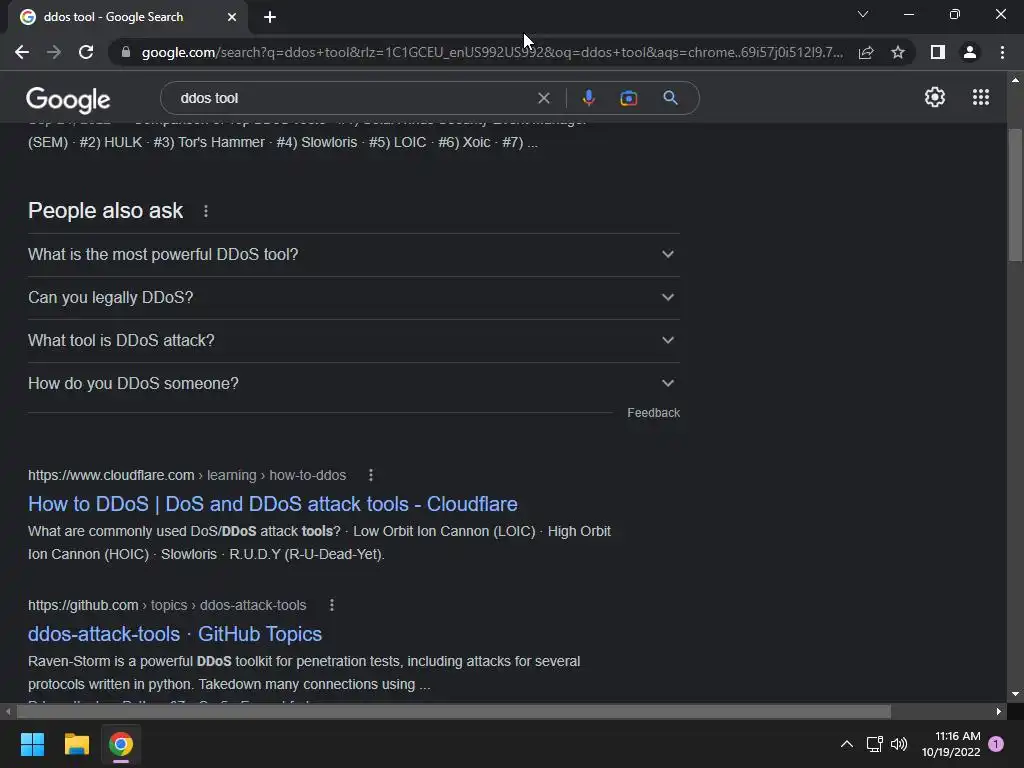Viewport: 1024px width, 768px height.
Task: Start a voice search with the microphone
Action: (x=588, y=98)
